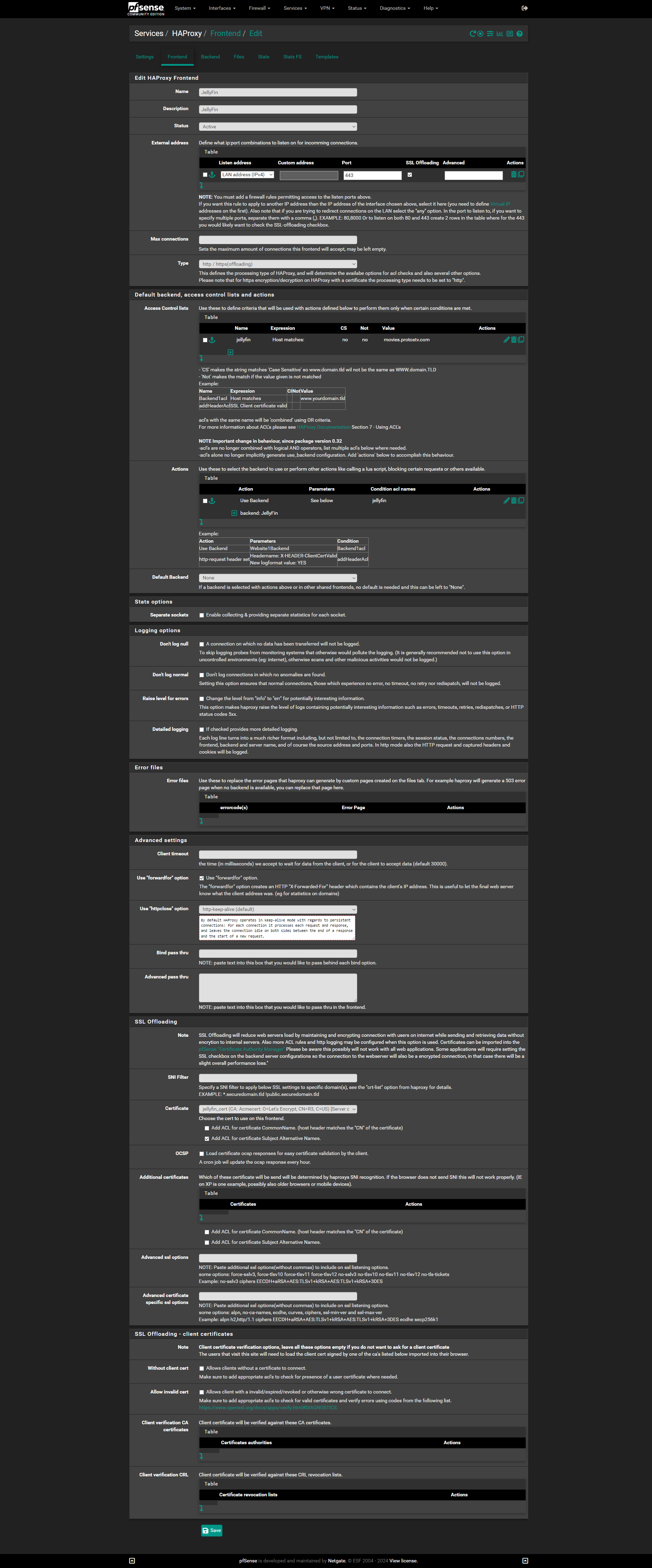The height and width of the screenshot is (1568, 652).
Task: Click the Save button
Action: pos(211,1530)
